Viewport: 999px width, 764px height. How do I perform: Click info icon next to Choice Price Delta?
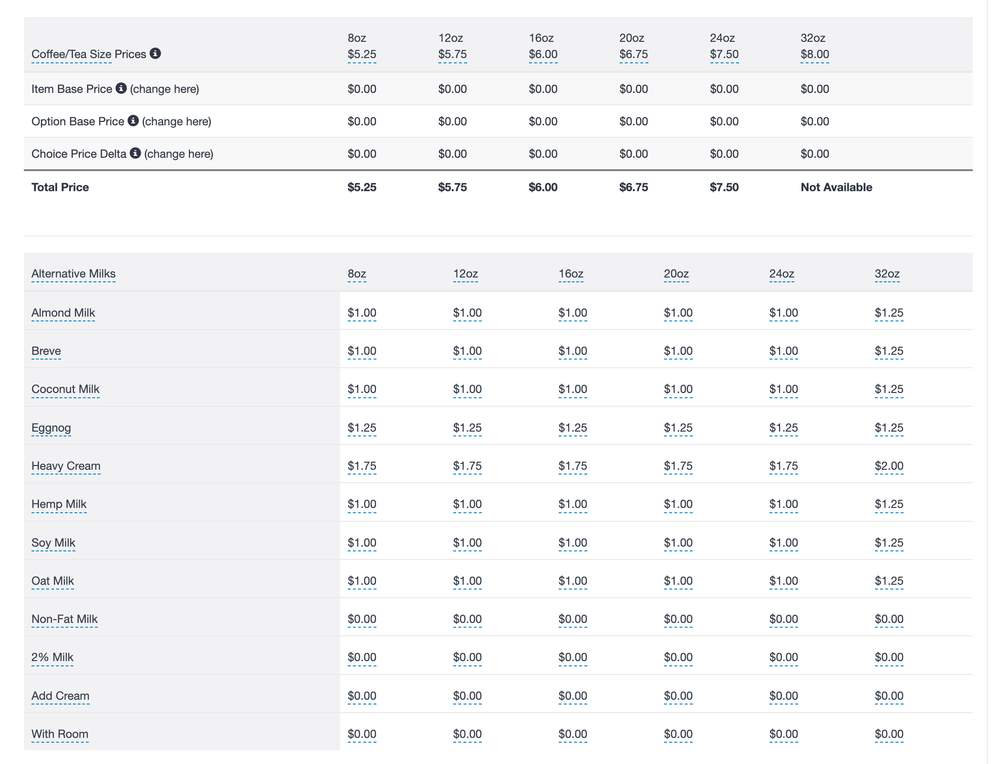135,153
